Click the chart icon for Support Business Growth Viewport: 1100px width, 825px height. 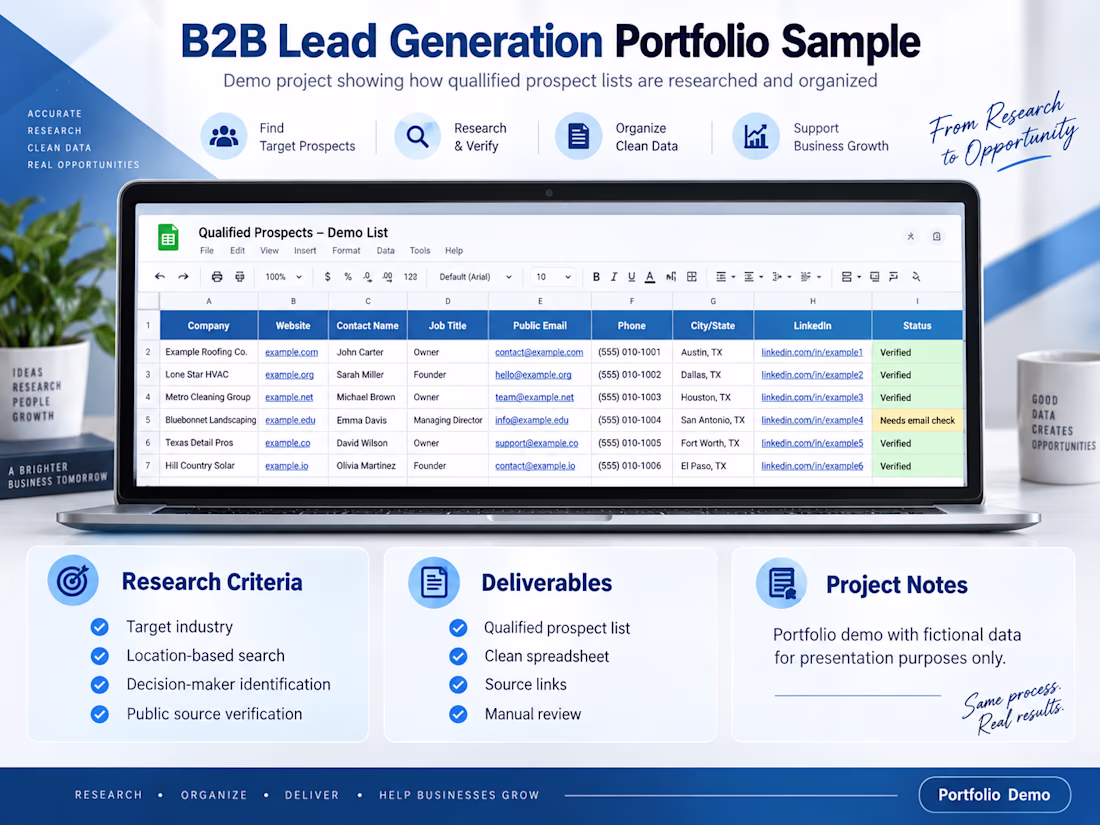(x=756, y=136)
